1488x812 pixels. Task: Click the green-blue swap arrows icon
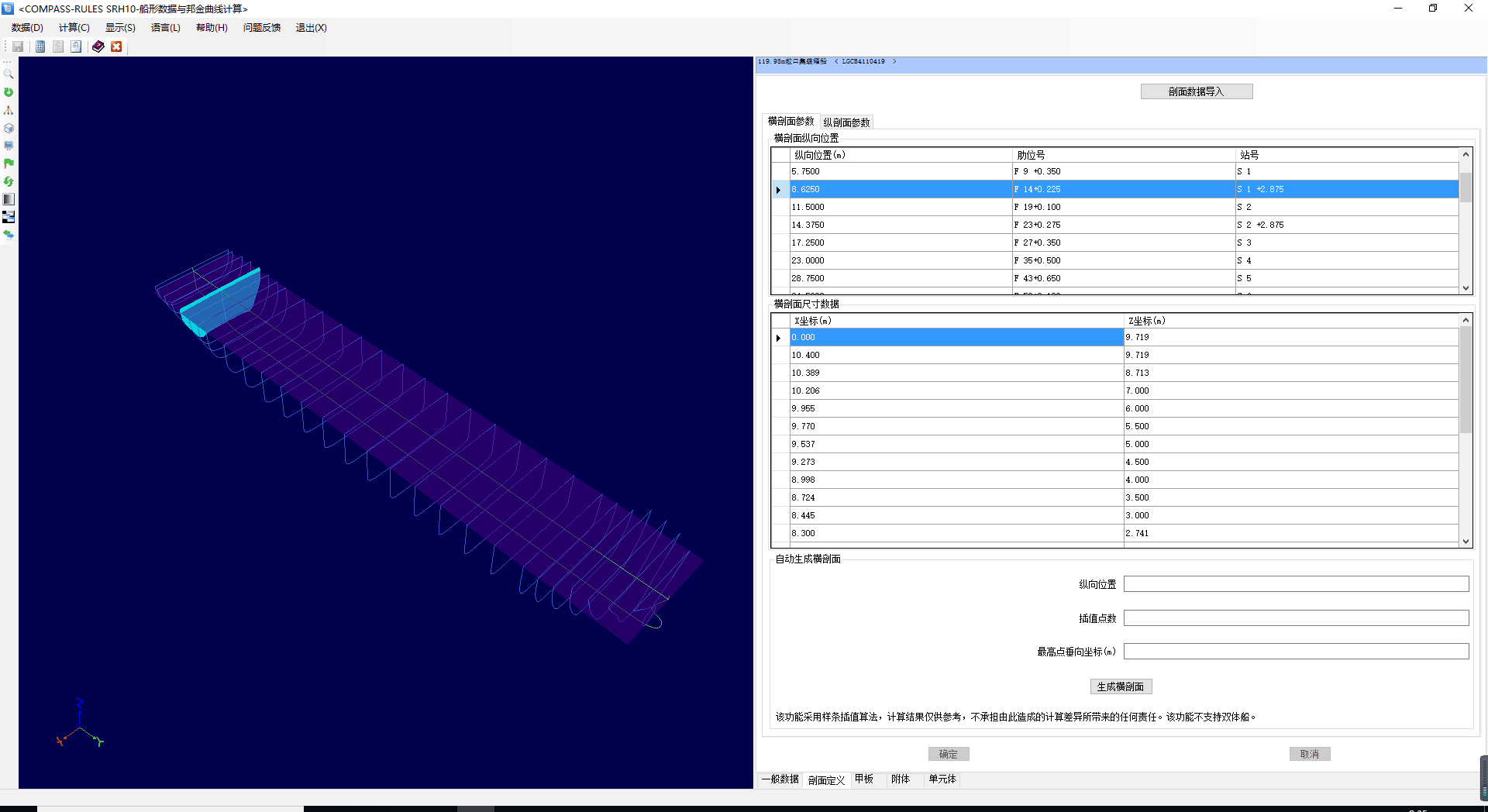(x=9, y=235)
